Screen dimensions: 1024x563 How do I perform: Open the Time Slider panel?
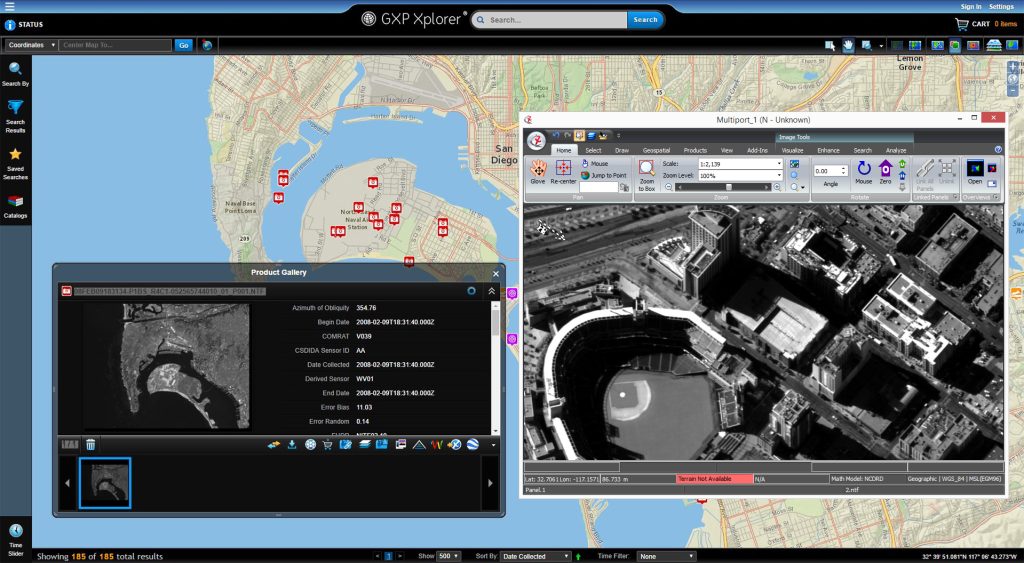pyautogui.click(x=15, y=535)
